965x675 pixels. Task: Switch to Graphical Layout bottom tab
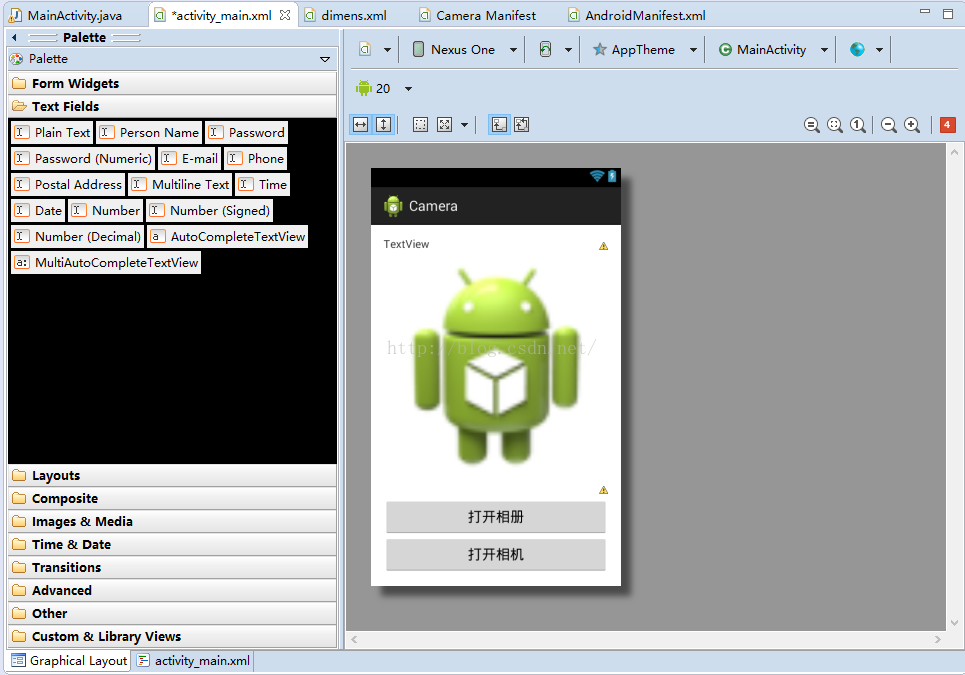[69, 660]
